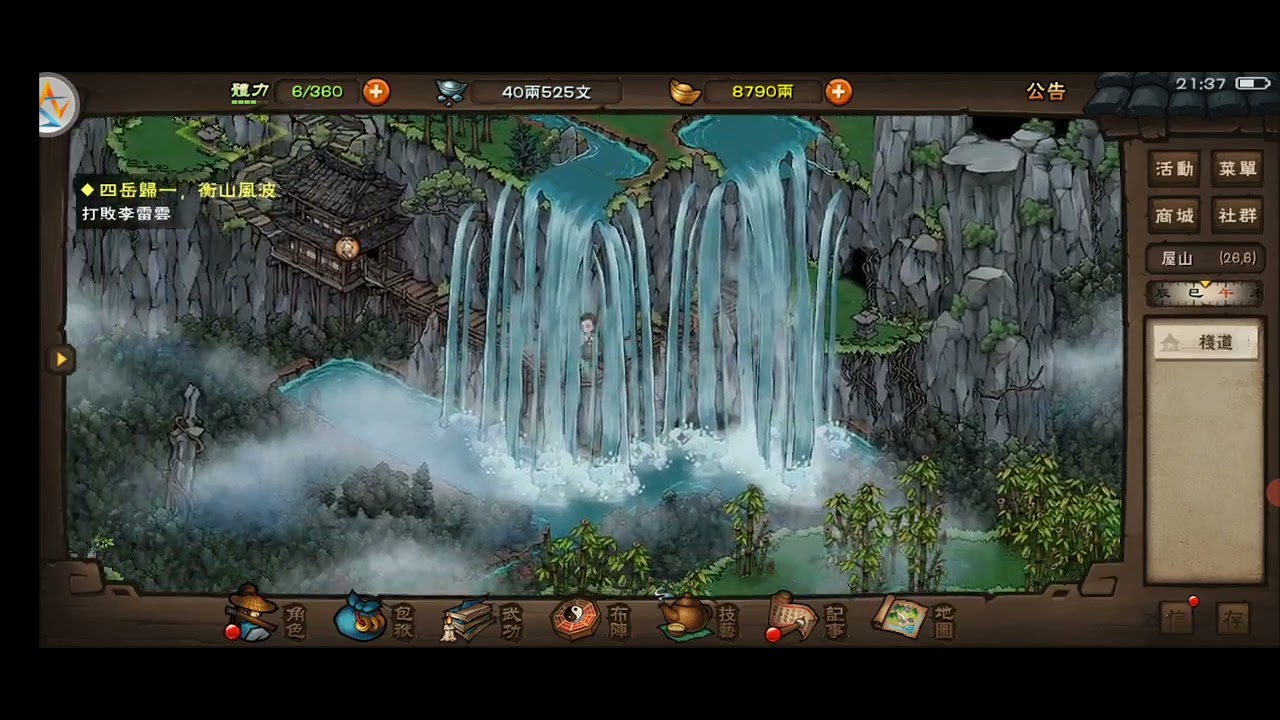The image size is (1280, 720).
Task: Open 活動 events
Action: pyautogui.click(x=1174, y=169)
